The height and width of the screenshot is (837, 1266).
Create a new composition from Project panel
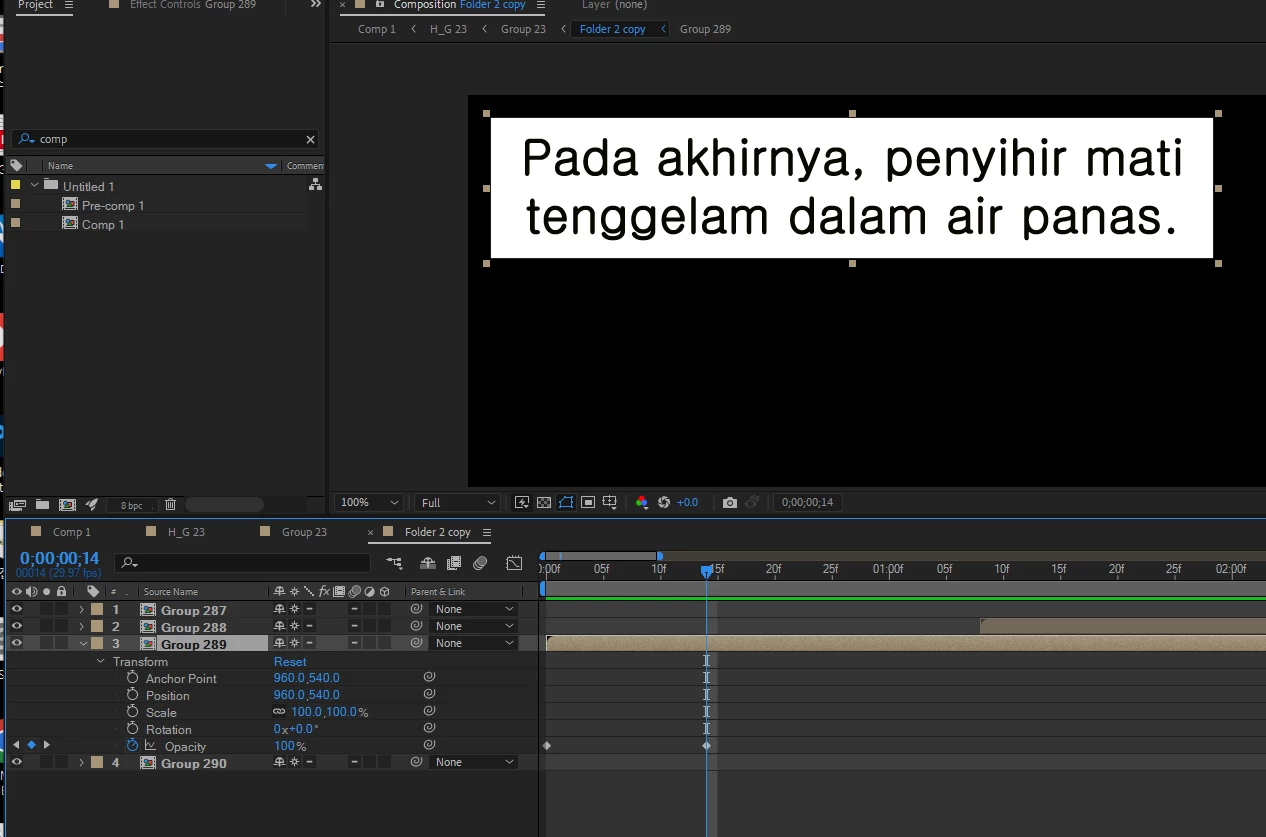[x=67, y=505]
